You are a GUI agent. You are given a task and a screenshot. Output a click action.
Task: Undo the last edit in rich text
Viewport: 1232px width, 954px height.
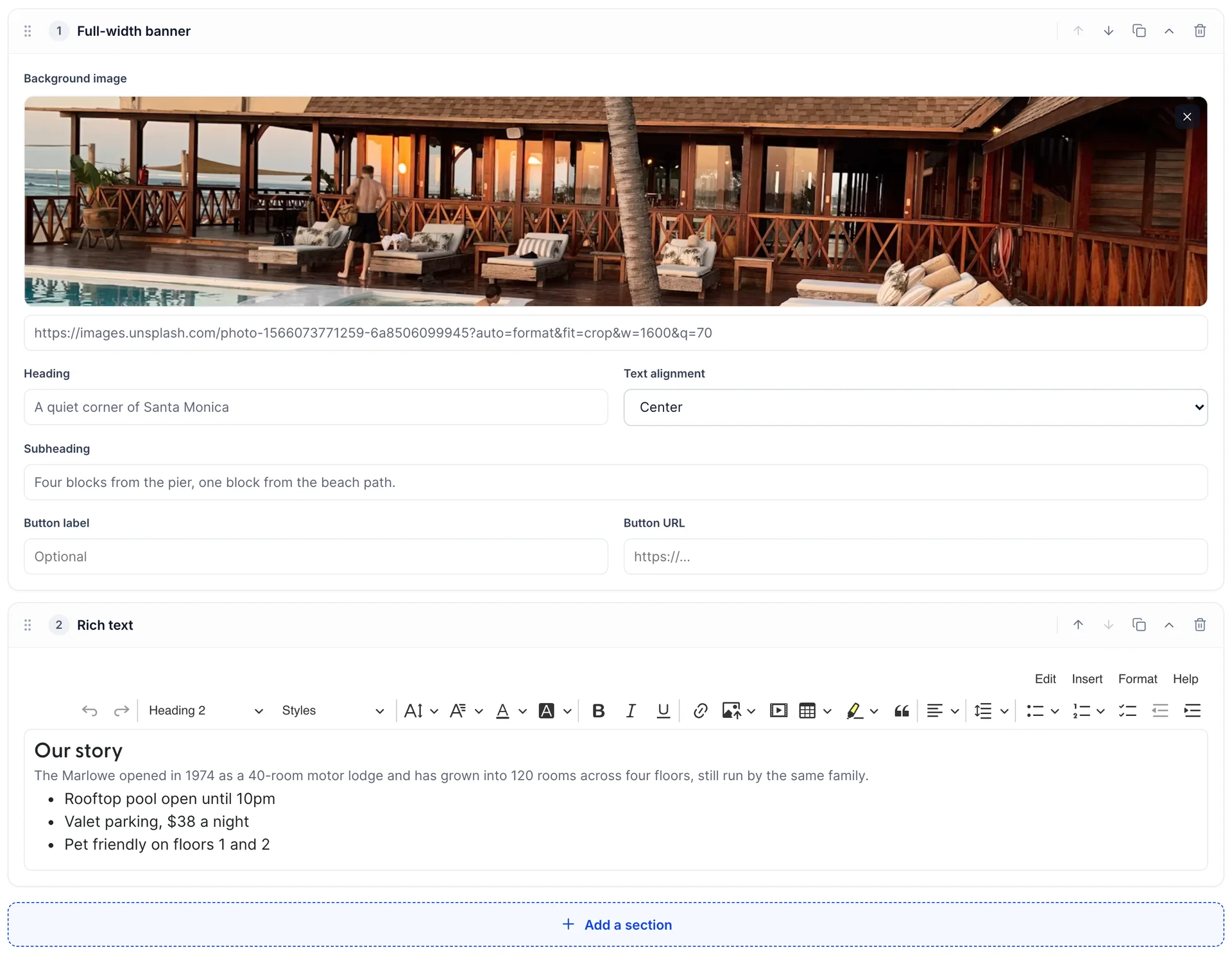tap(90, 710)
